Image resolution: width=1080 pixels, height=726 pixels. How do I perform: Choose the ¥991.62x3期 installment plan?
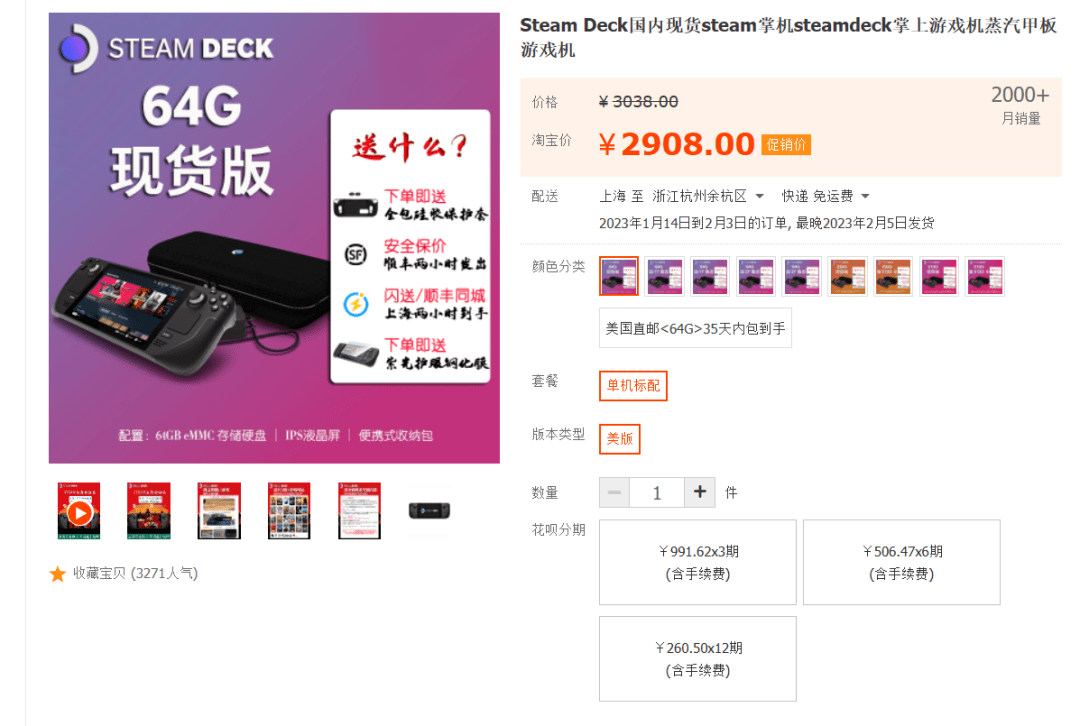coord(698,562)
